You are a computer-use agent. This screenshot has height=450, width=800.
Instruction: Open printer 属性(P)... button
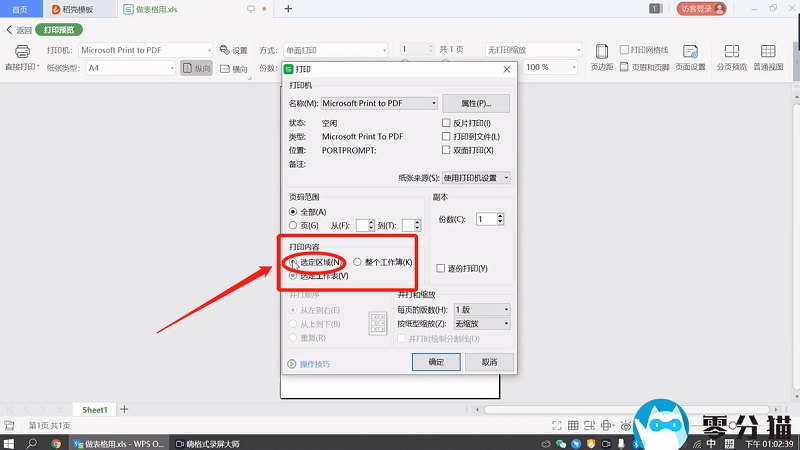pyautogui.click(x=476, y=103)
